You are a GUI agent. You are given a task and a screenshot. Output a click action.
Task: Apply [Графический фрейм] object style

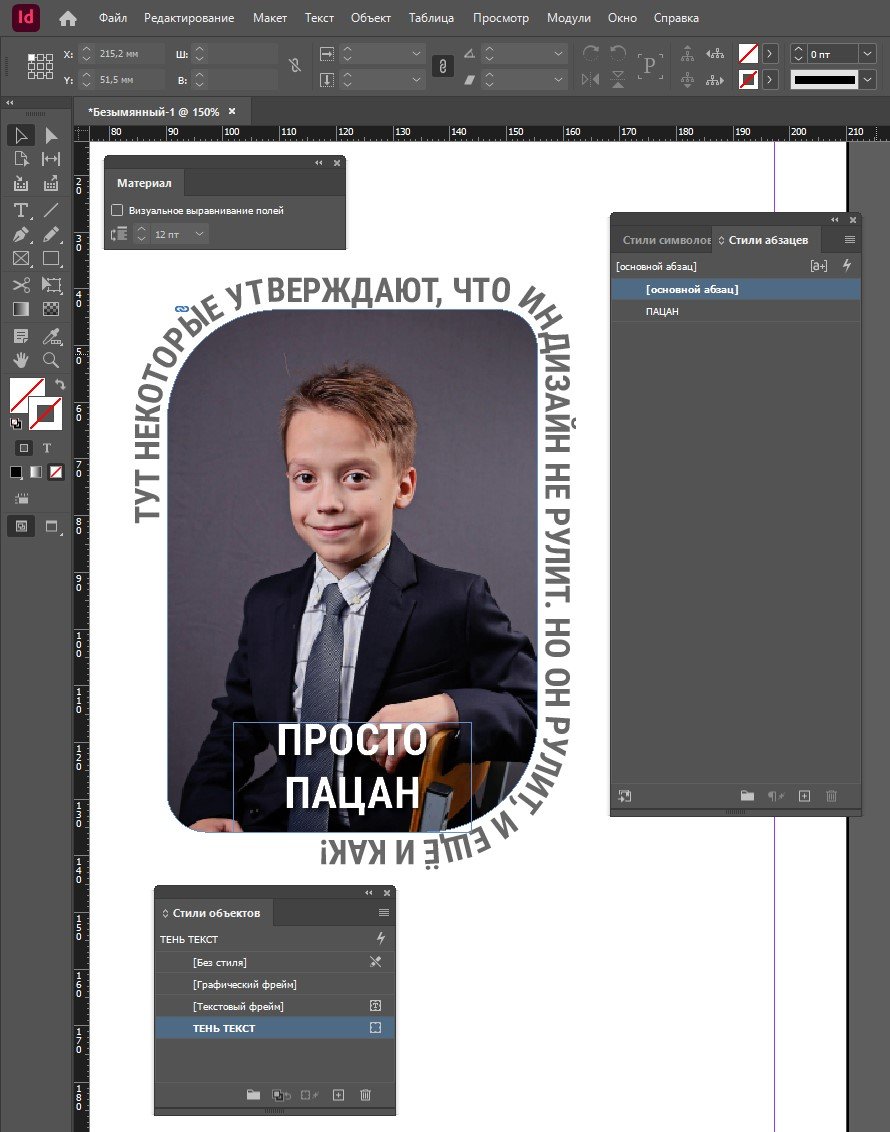[x=275, y=984]
